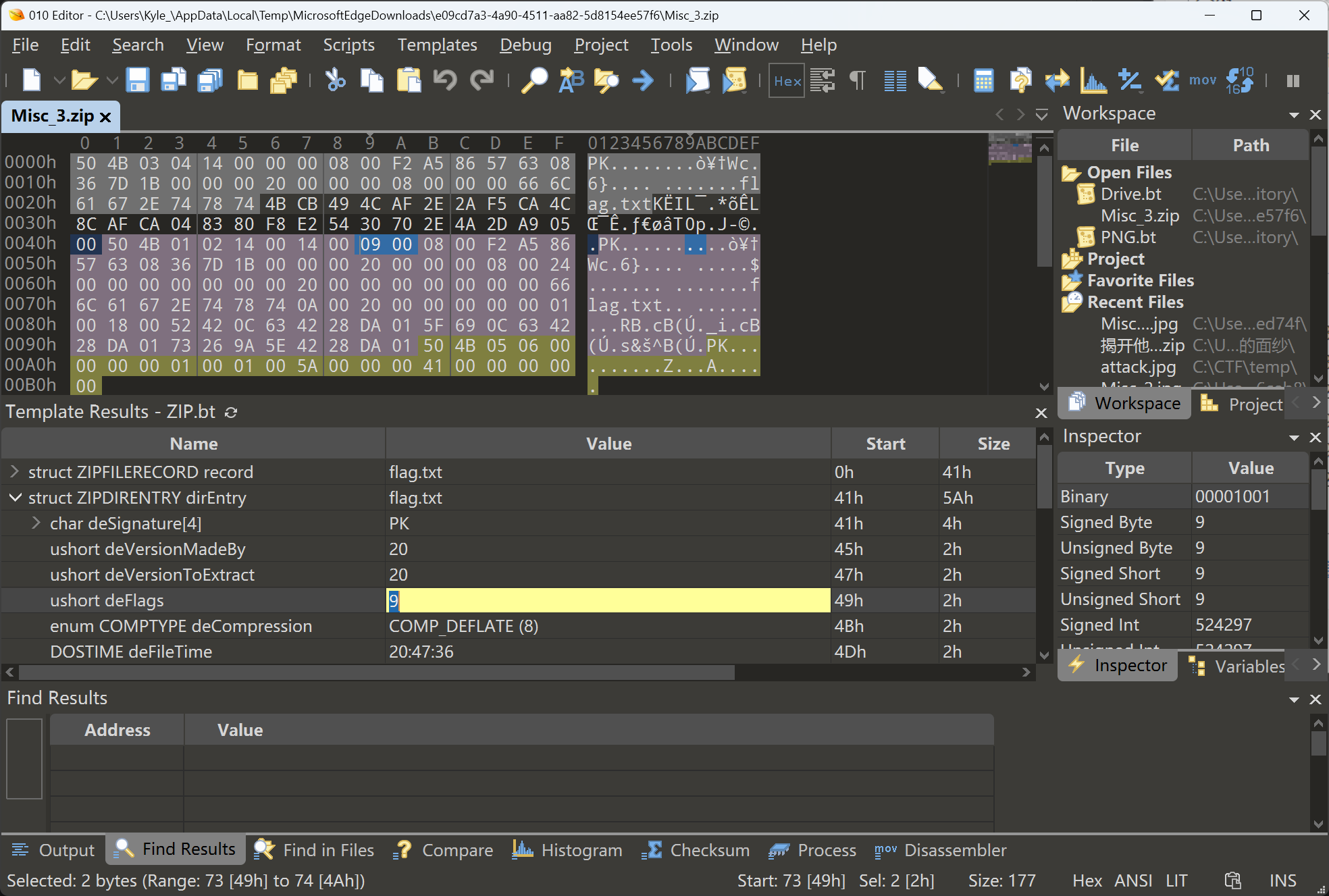Click the Histogram toolbar icon

coord(1093,81)
